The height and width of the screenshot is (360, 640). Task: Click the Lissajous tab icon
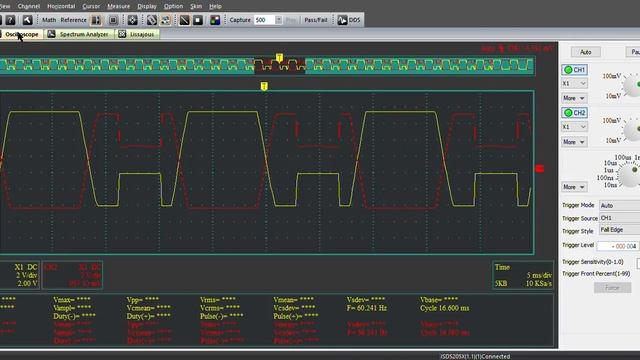pyautogui.click(x=122, y=34)
